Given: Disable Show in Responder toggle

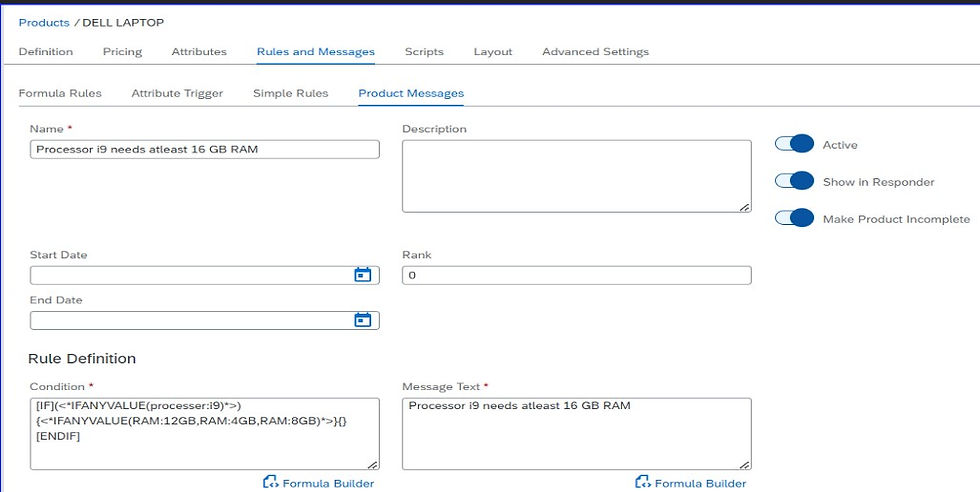Looking at the screenshot, I should 795,182.
